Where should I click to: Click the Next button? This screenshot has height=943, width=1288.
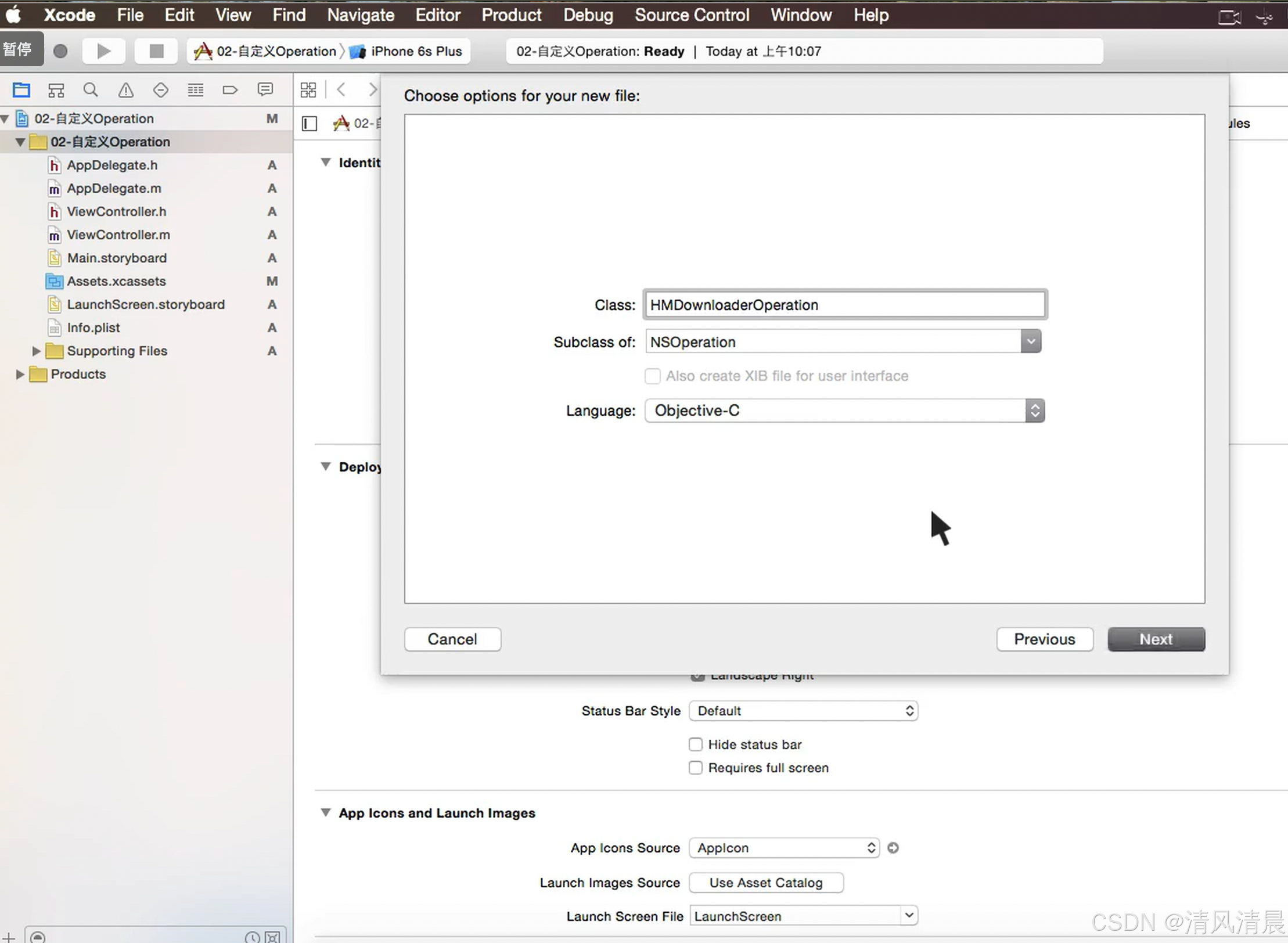click(x=1156, y=639)
